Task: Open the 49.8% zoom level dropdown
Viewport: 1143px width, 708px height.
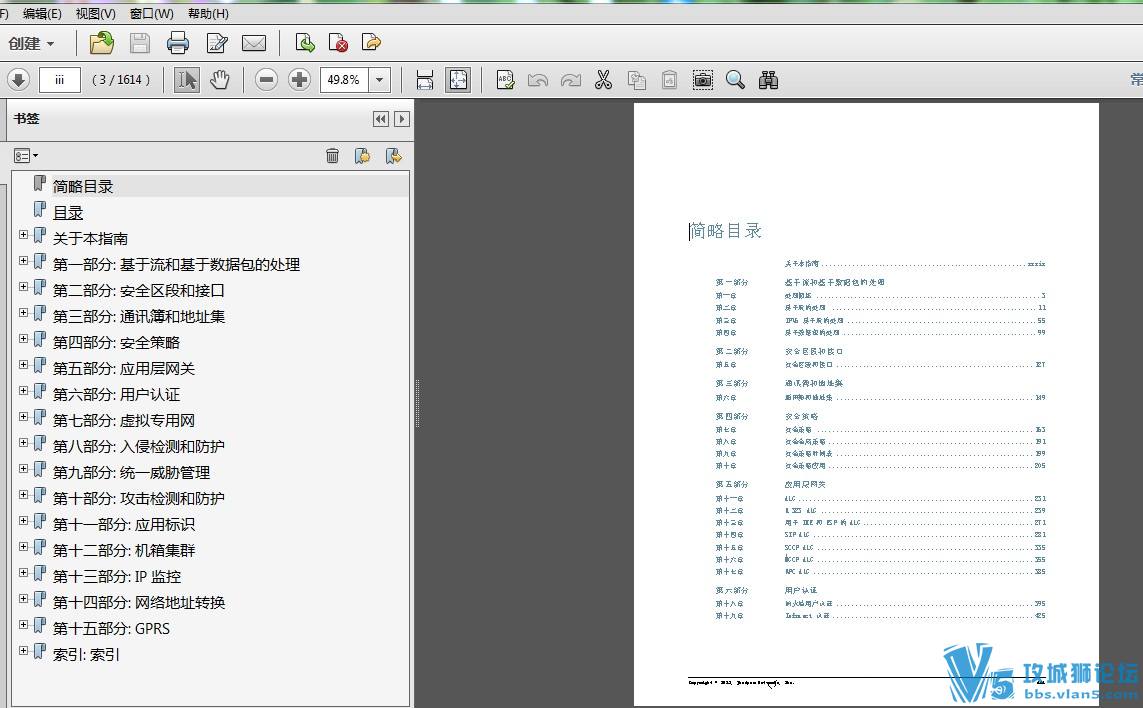Action: tap(378, 79)
